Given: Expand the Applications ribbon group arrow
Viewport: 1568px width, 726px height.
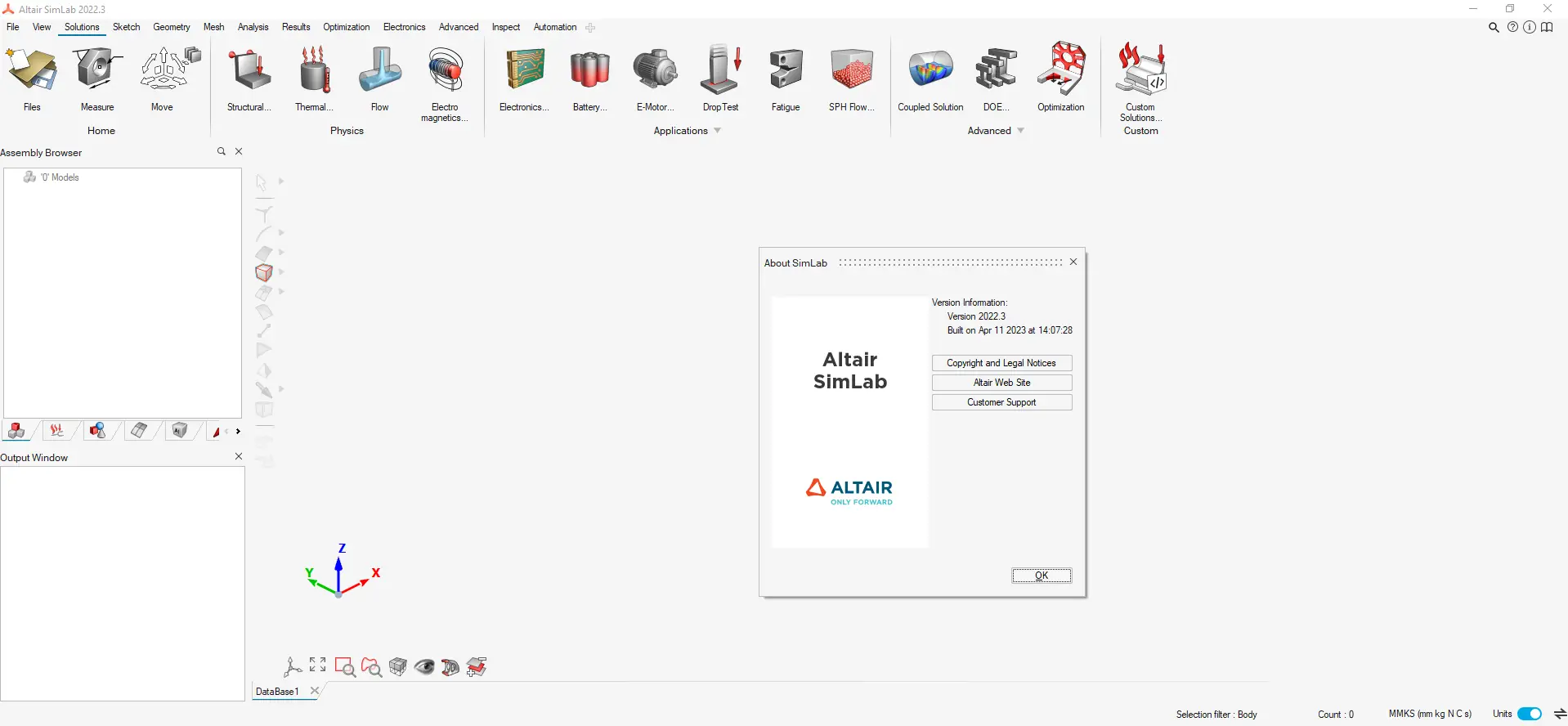Looking at the screenshot, I should click(717, 131).
